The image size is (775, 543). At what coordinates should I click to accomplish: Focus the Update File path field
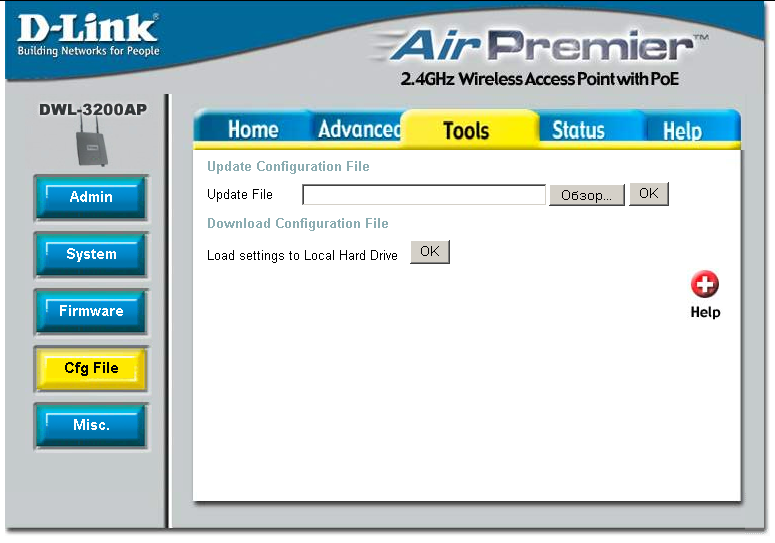[x=424, y=195]
